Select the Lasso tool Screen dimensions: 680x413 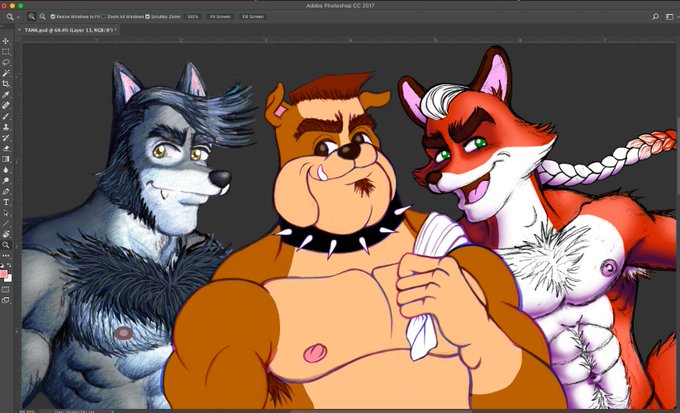pos(6,62)
